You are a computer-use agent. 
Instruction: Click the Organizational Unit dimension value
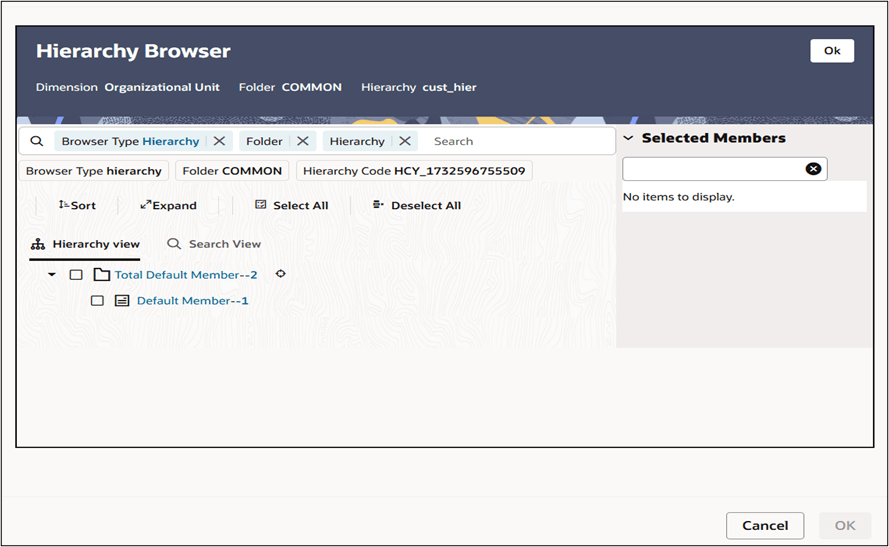tap(162, 87)
